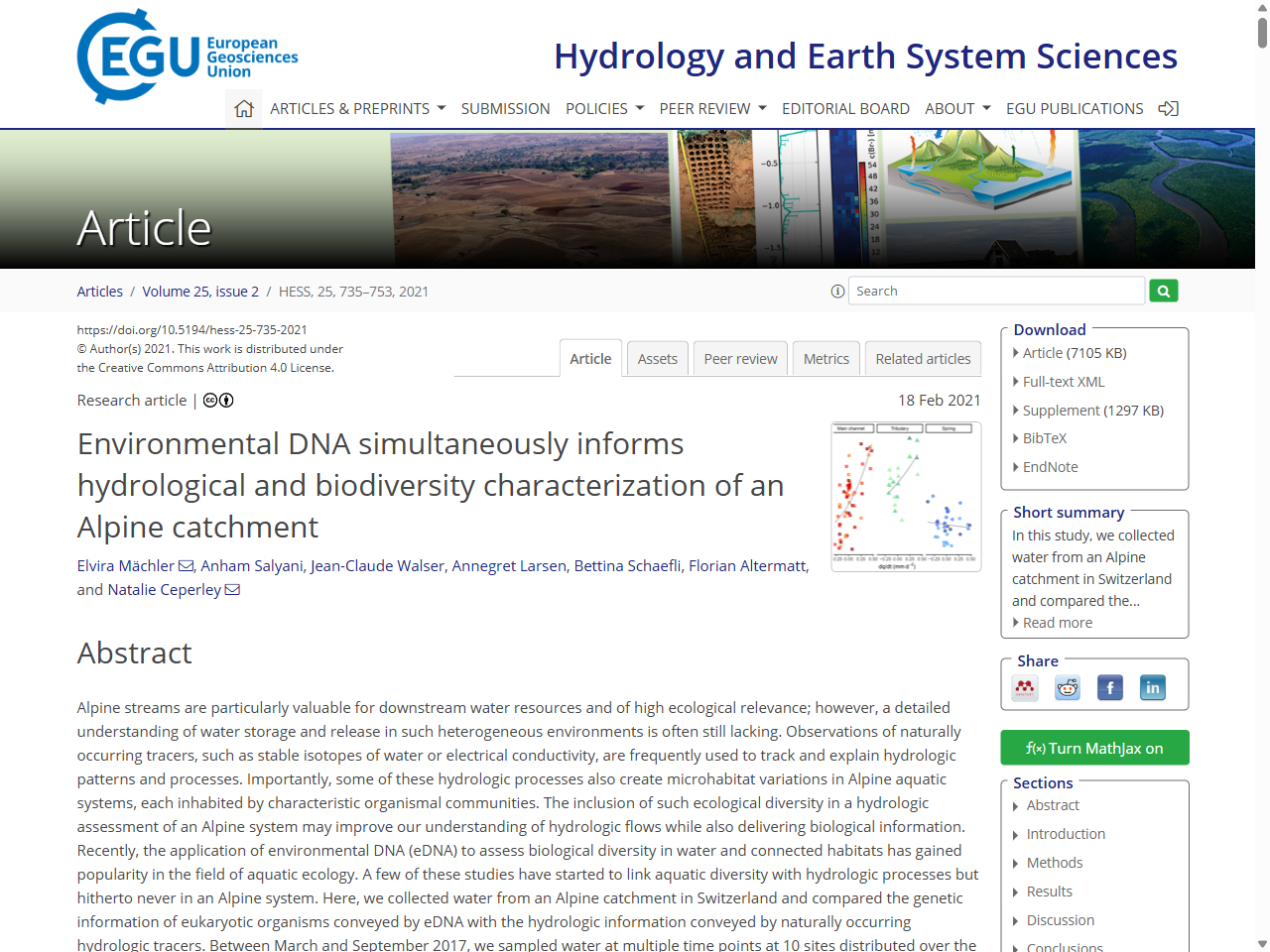Switch to the Metrics tab
The image size is (1270, 952).
pyautogui.click(x=826, y=359)
